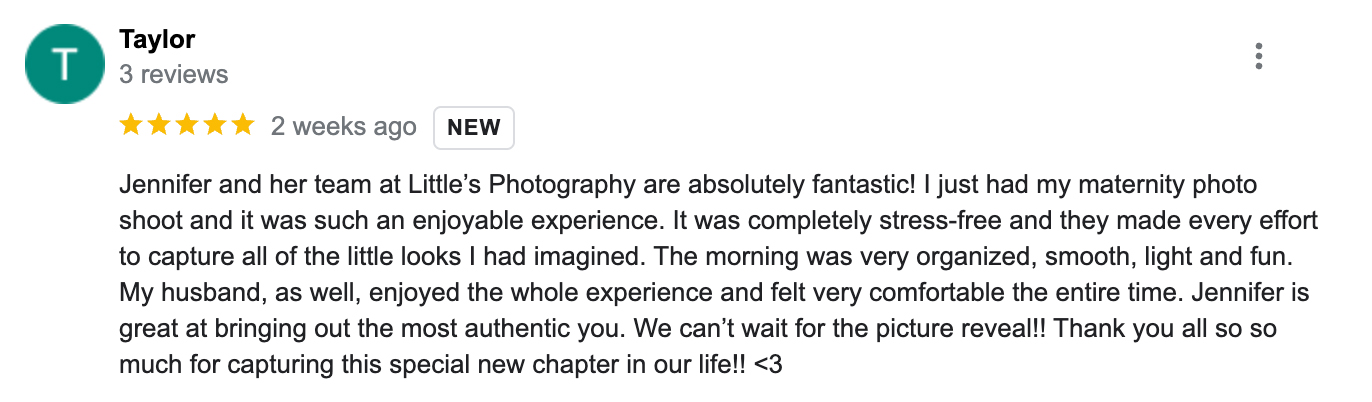Click the word "Jennifer" starting the review

161,185
